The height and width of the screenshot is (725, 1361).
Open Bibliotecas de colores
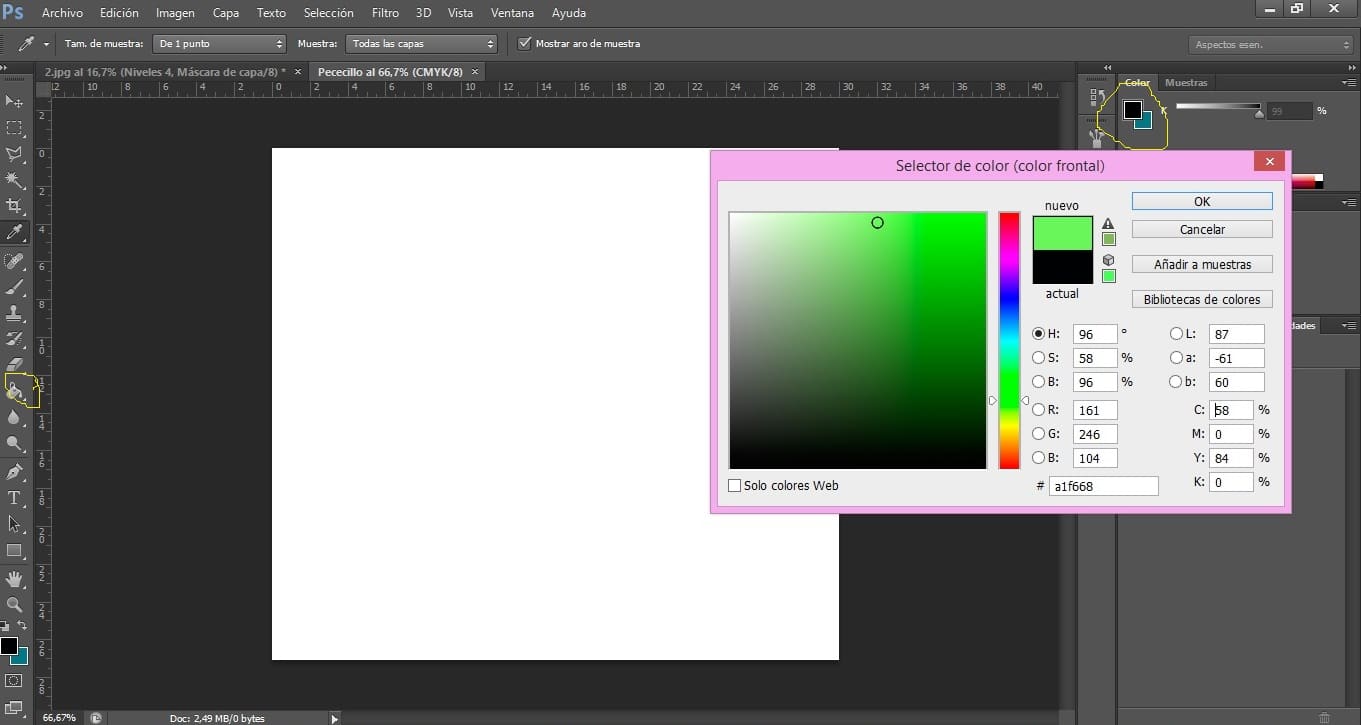pyautogui.click(x=1202, y=300)
